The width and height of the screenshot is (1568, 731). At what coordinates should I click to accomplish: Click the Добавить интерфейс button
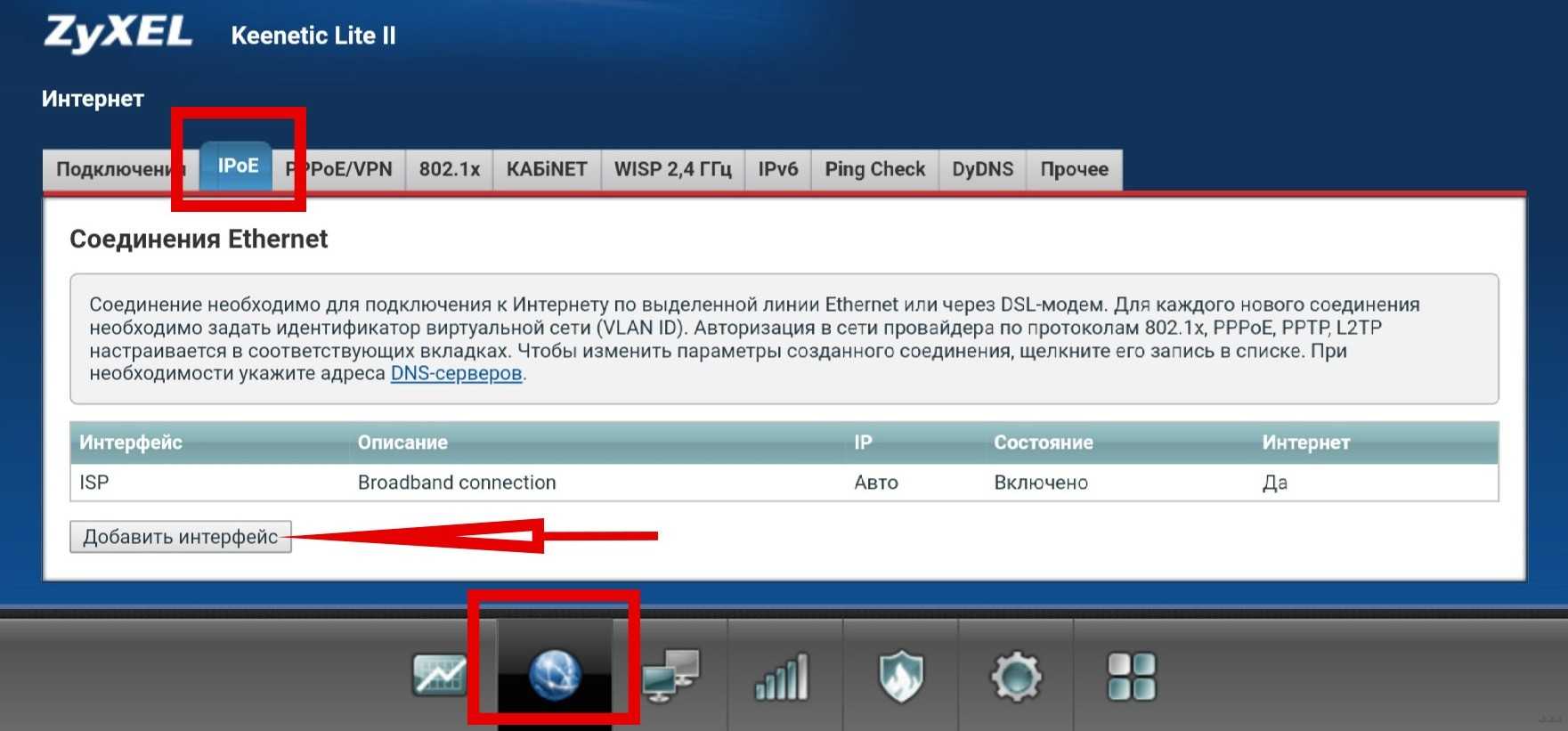pyautogui.click(x=181, y=537)
